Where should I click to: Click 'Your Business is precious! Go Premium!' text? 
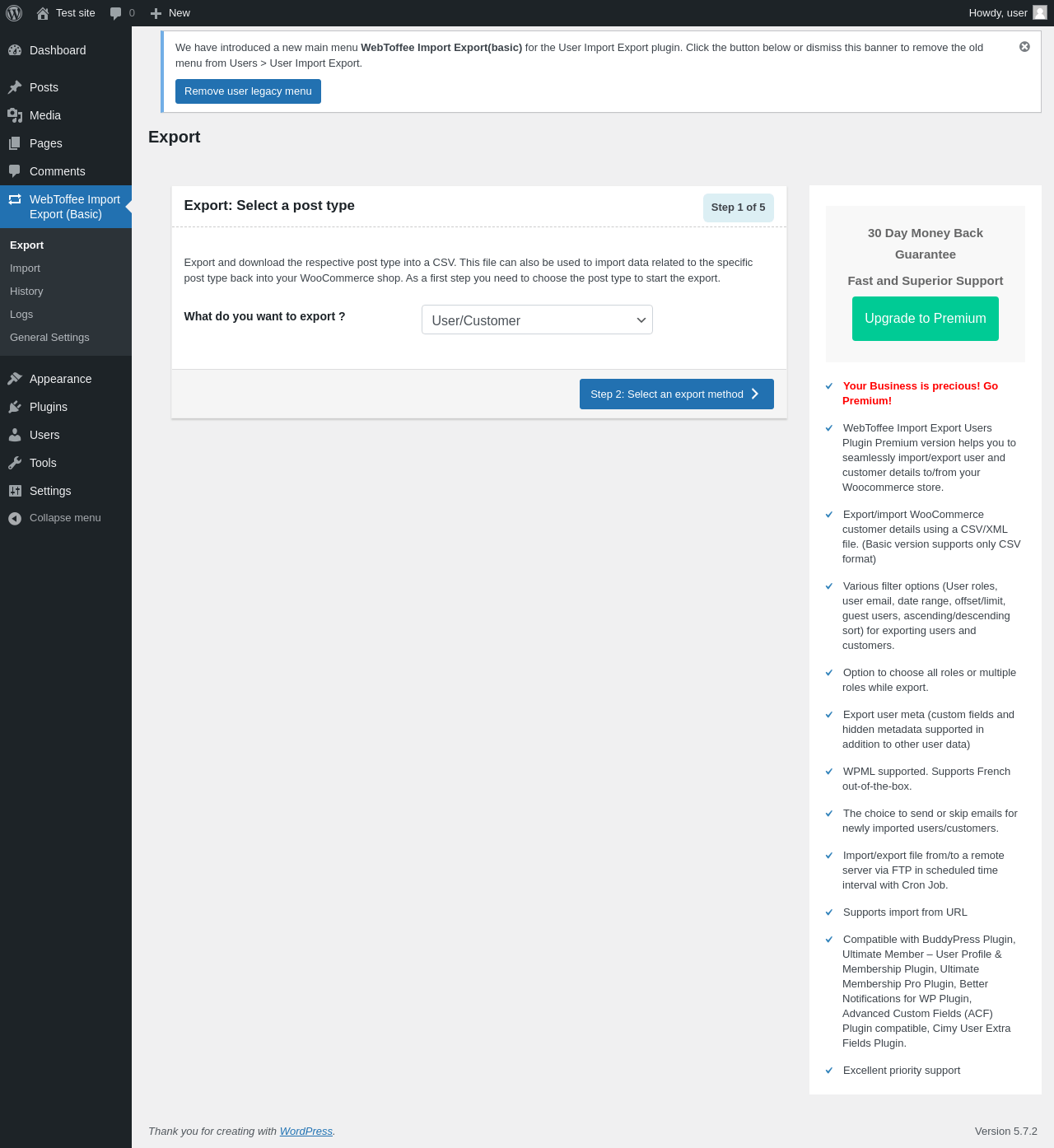[x=920, y=394]
